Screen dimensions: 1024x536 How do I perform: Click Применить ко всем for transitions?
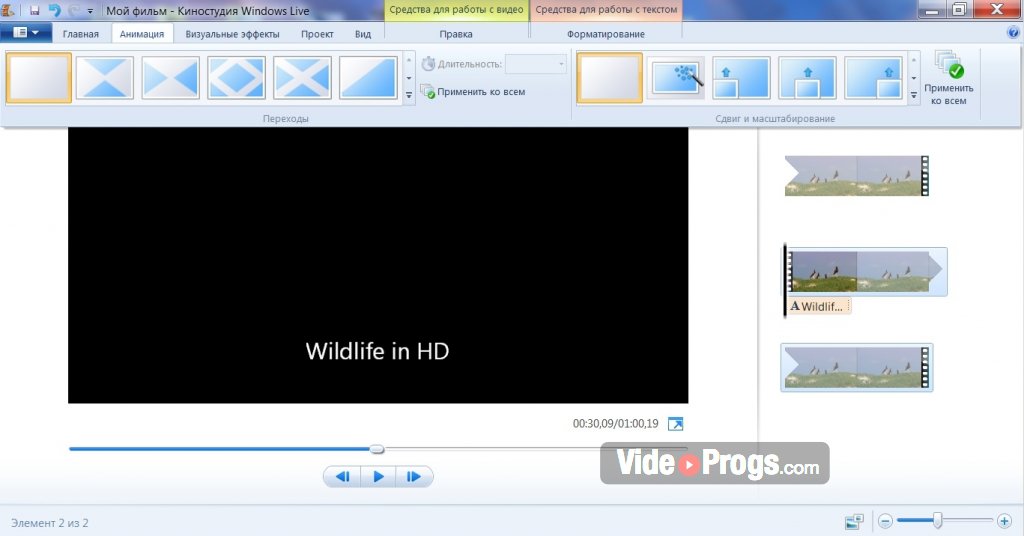(473, 92)
